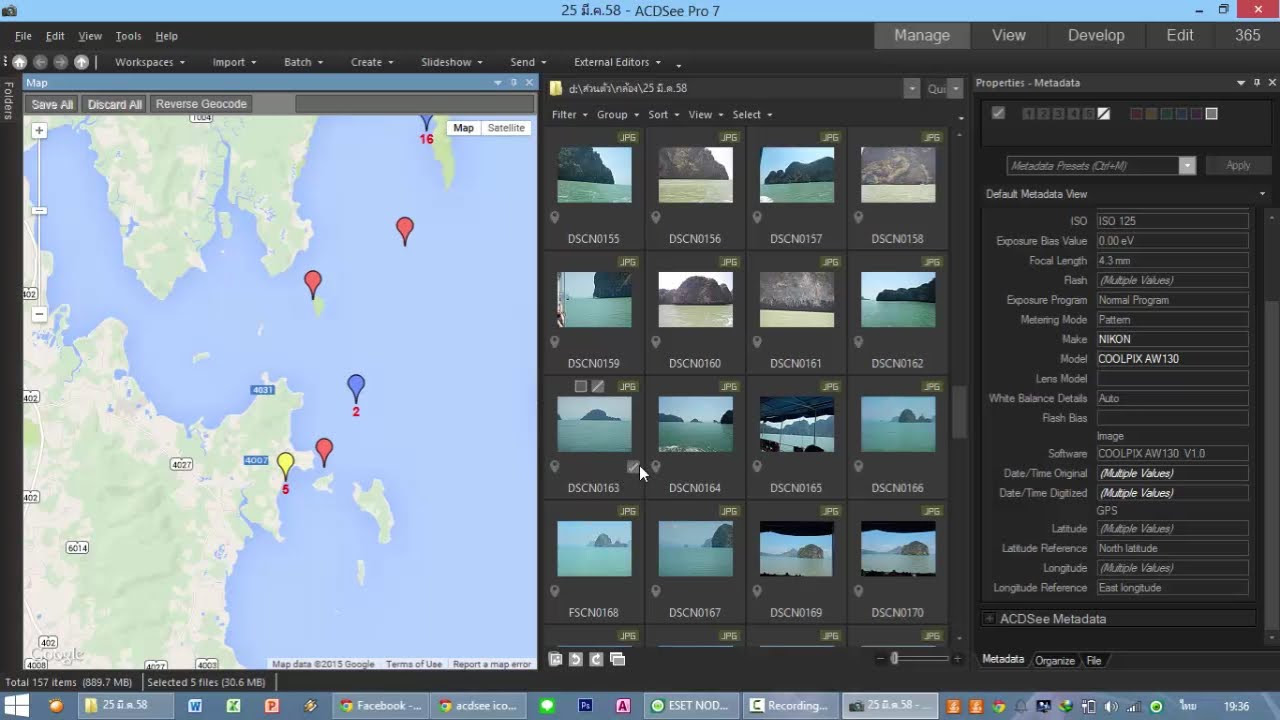Image resolution: width=1280 pixels, height=720 pixels.
Task: Select the blue map pin 2
Action: pyautogui.click(x=356, y=389)
